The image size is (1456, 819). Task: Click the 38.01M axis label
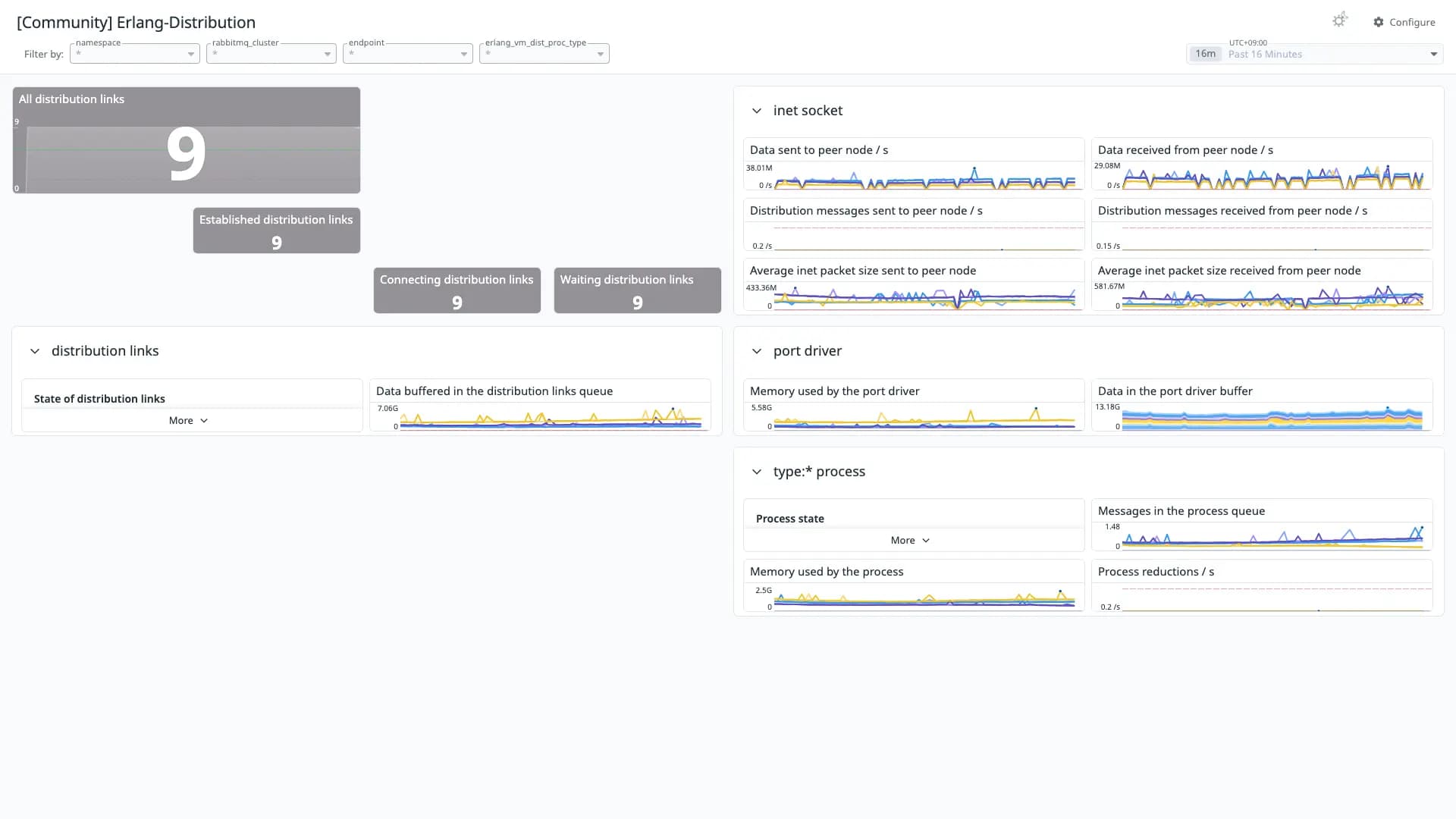tap(759, 168)
